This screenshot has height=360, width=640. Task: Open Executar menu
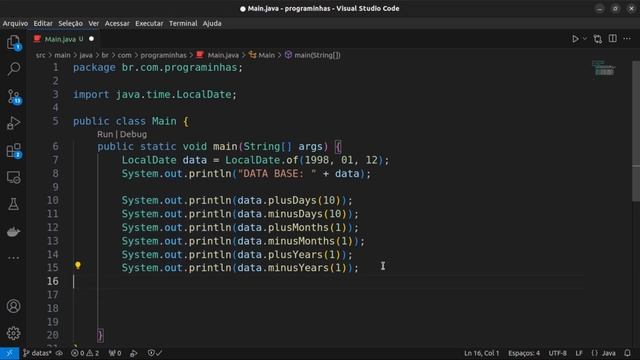149,23
